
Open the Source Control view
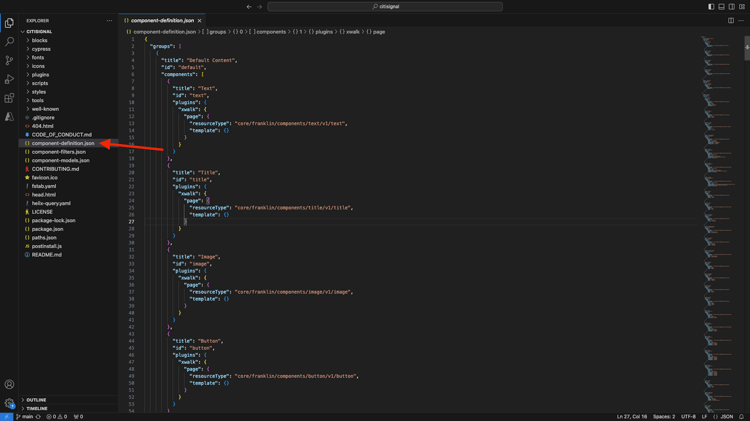[x=9, y=60]
